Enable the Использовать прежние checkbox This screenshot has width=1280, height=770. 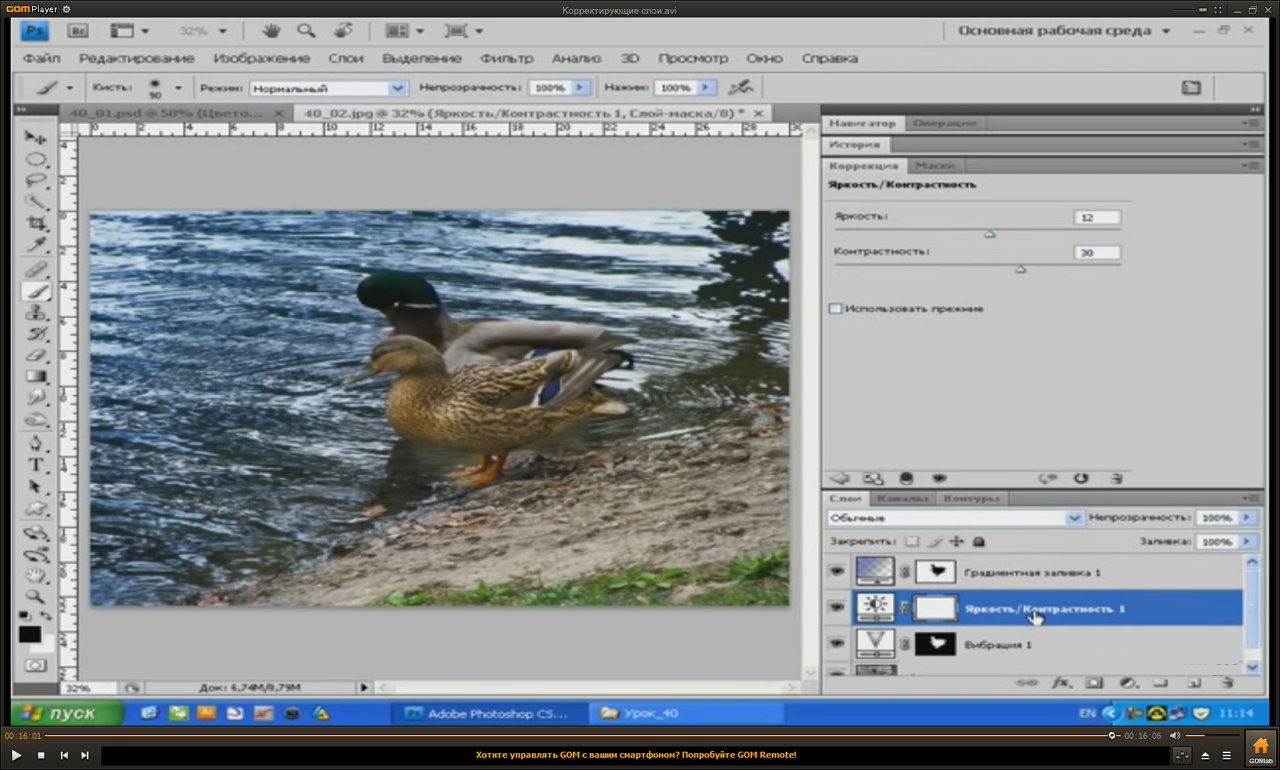click(836, 309)
